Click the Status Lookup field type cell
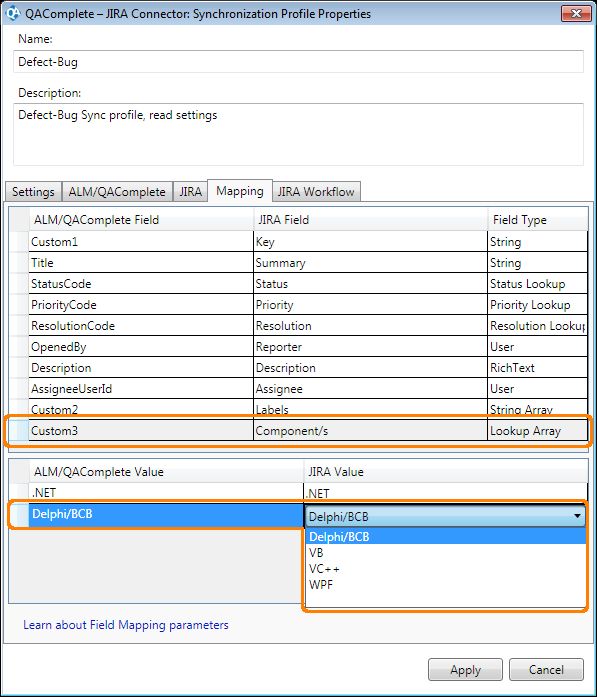The width and height of the screenshot is (597, 697). click(x=538, y=284)
